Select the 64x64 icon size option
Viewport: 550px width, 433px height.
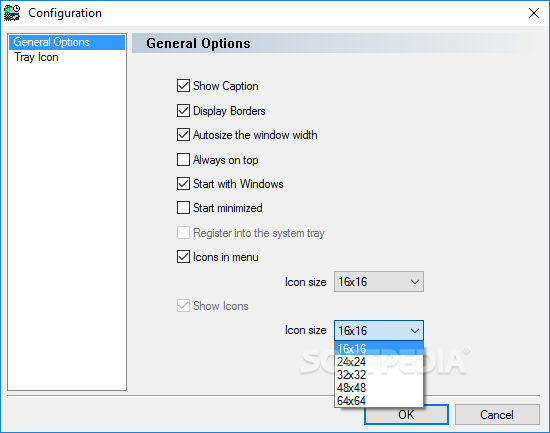pyautogui.click(x=379, y=401)
